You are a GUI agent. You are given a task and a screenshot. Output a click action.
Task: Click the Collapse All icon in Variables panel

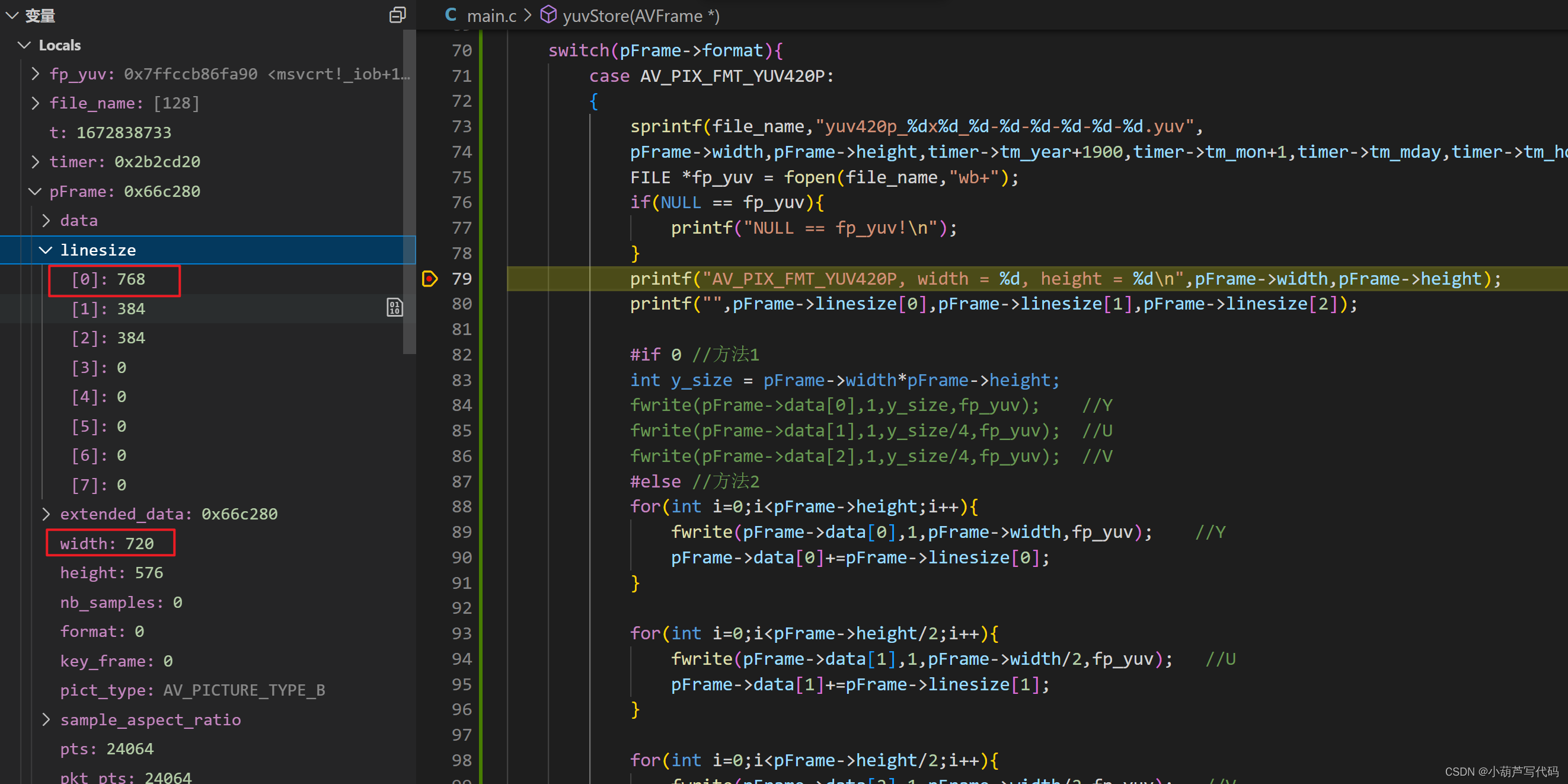397,15
